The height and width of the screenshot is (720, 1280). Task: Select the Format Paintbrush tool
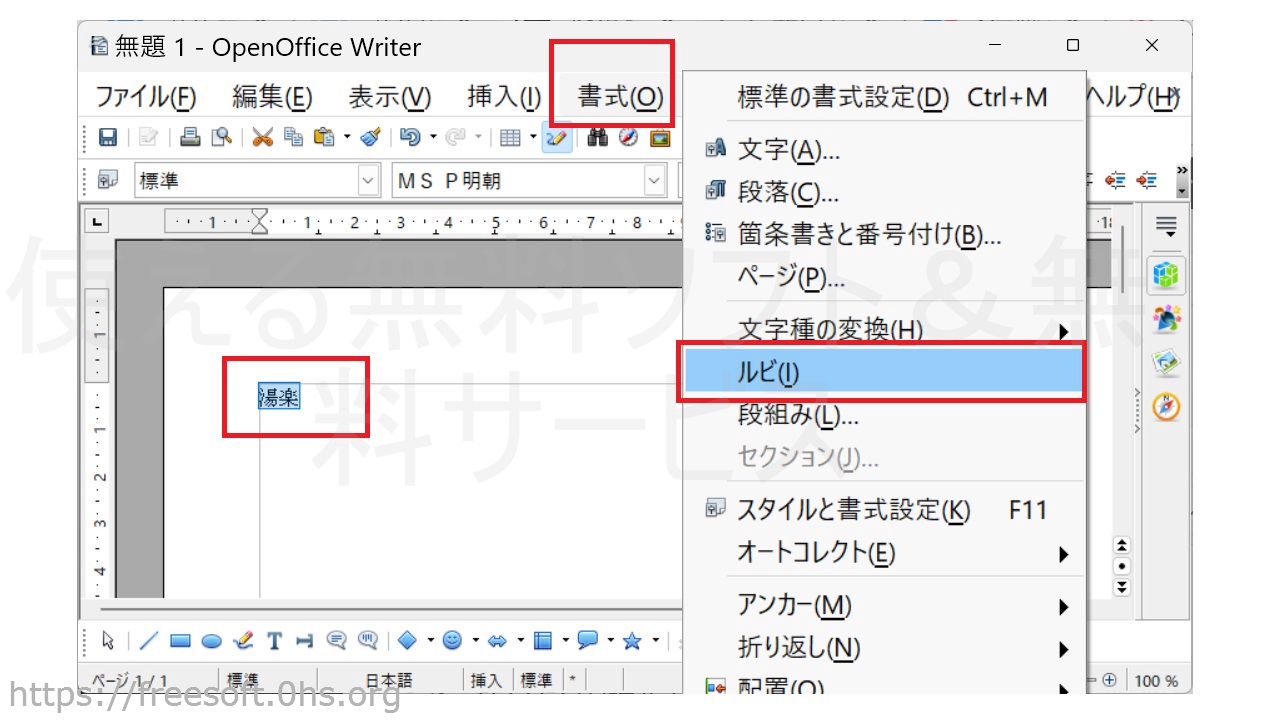coord(370,138)
